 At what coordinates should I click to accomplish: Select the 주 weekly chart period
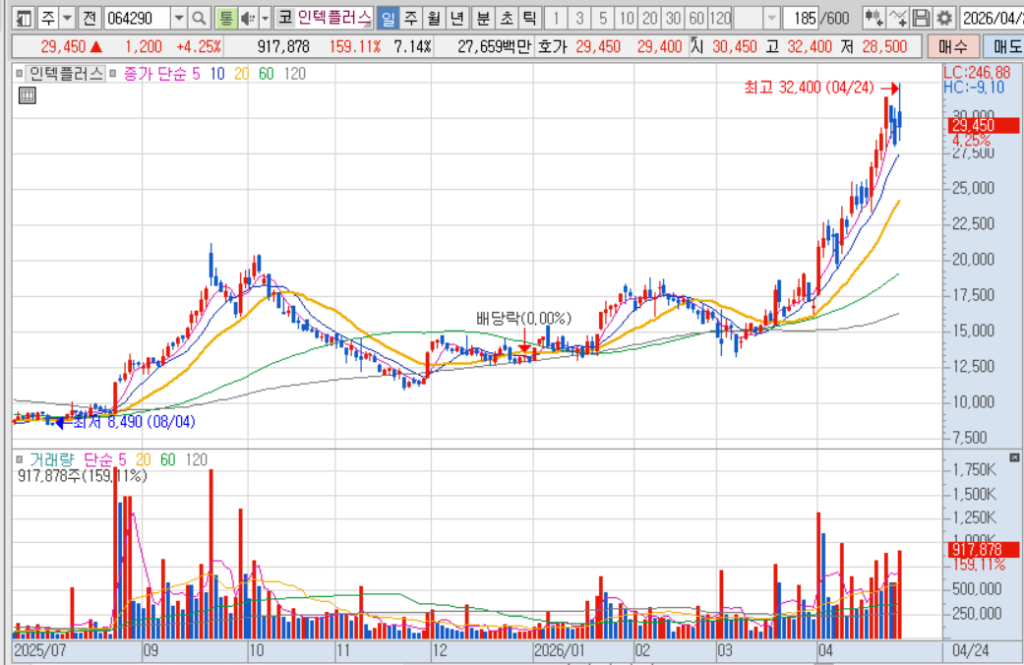coord(411,18)
